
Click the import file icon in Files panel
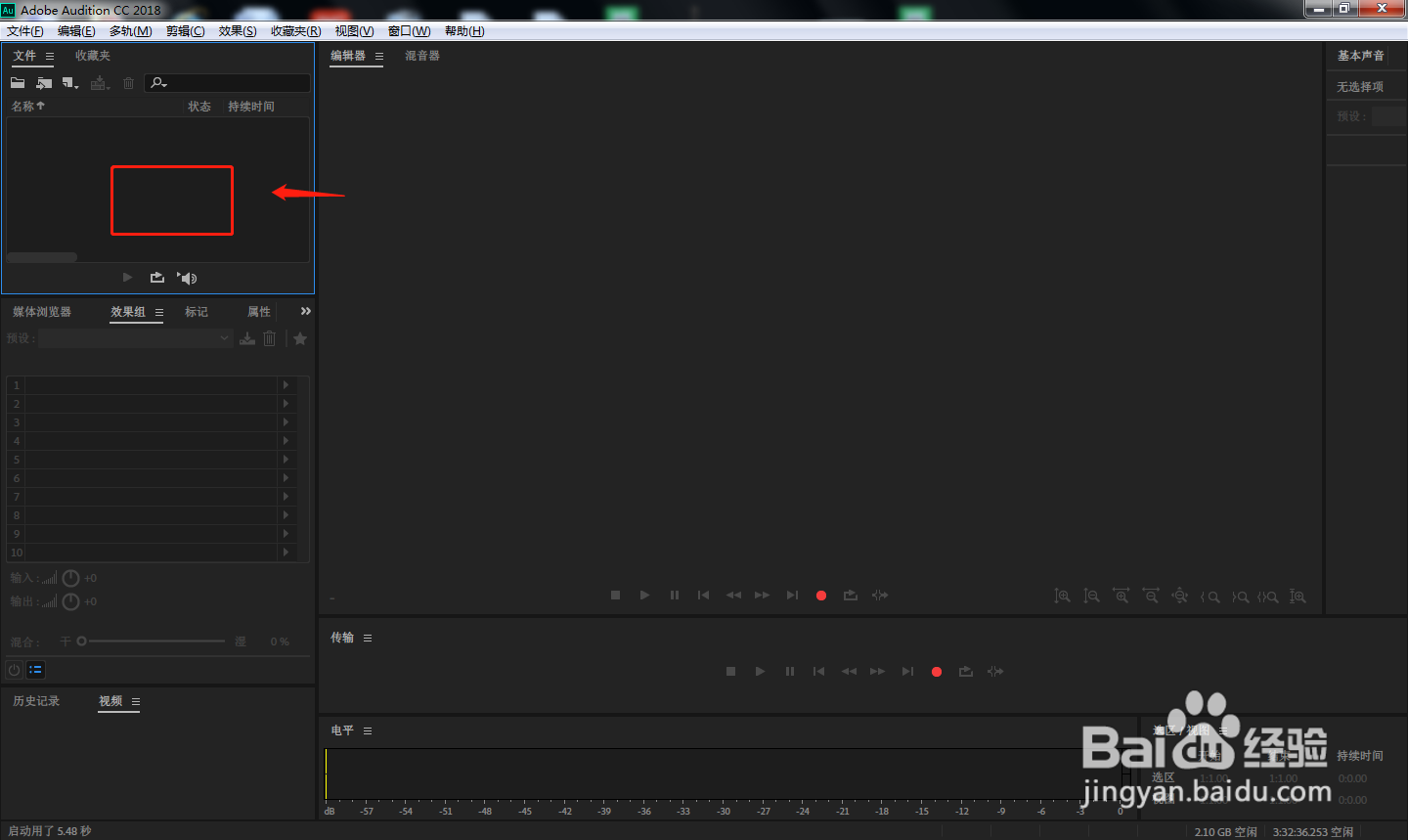[44, 83]
